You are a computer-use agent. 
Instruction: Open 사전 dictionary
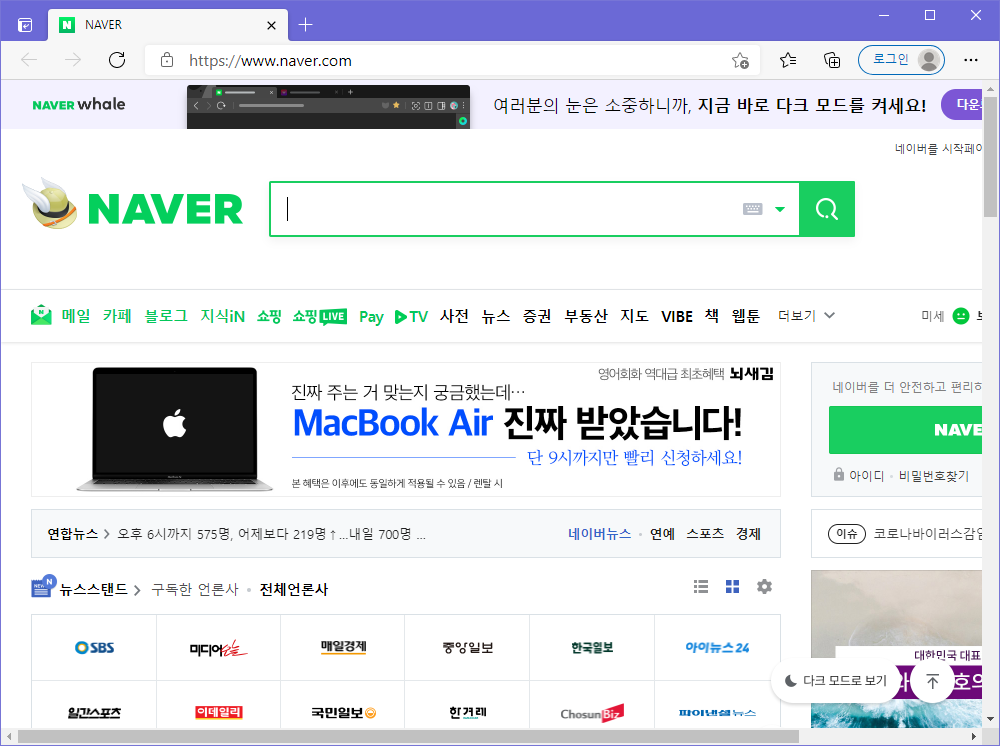[454, 316]
